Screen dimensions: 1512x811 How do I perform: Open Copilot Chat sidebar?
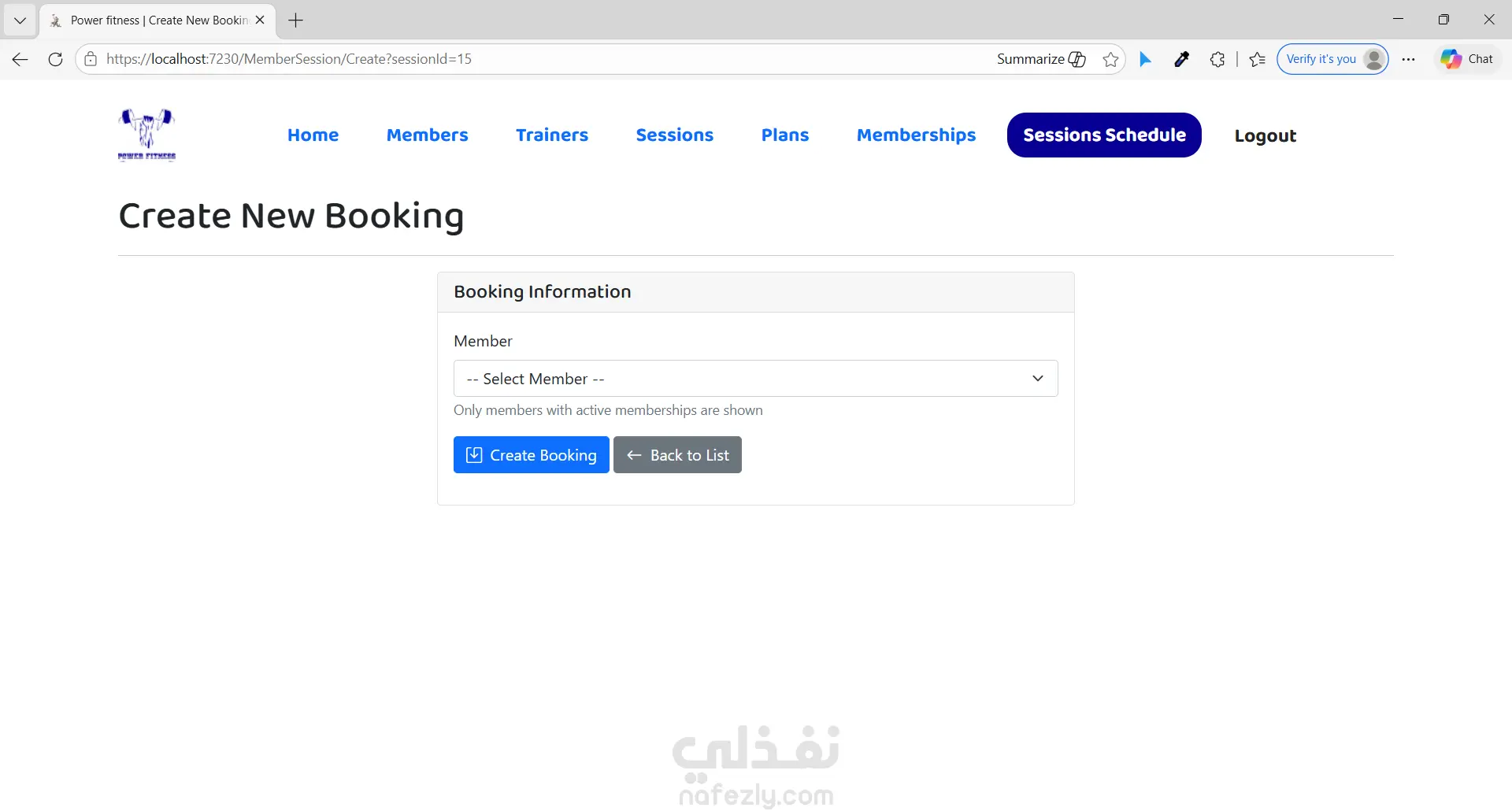(1467, 59)
